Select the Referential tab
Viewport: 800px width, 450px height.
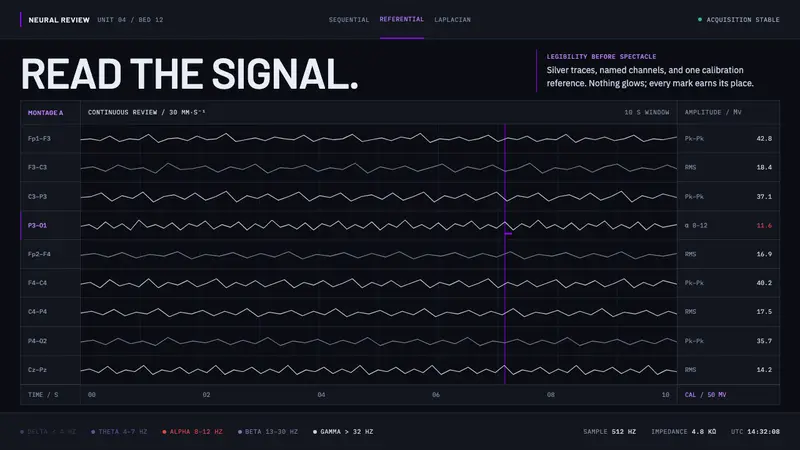[402, 19]
